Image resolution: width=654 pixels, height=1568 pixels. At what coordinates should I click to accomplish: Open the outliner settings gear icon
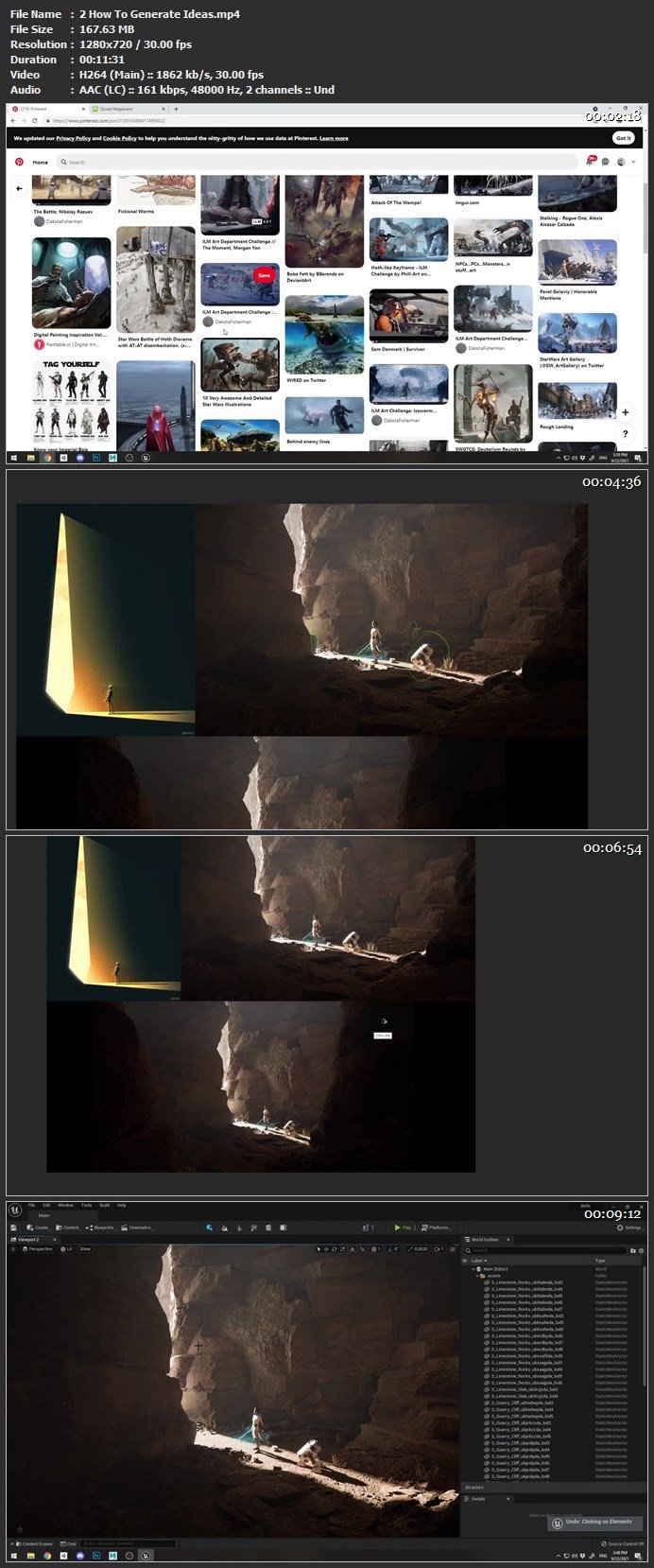(642, 1250)
